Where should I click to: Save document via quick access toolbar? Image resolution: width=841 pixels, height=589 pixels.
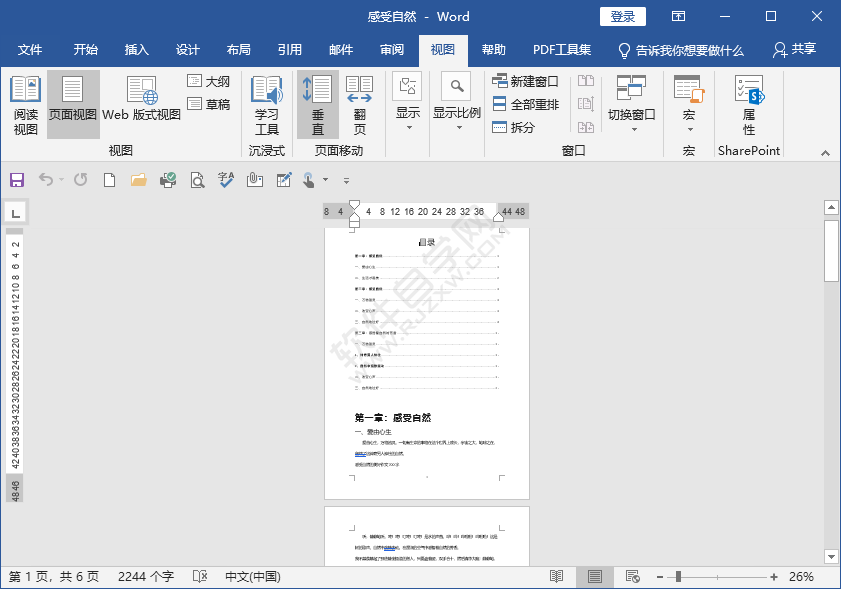tap(17, 180)
